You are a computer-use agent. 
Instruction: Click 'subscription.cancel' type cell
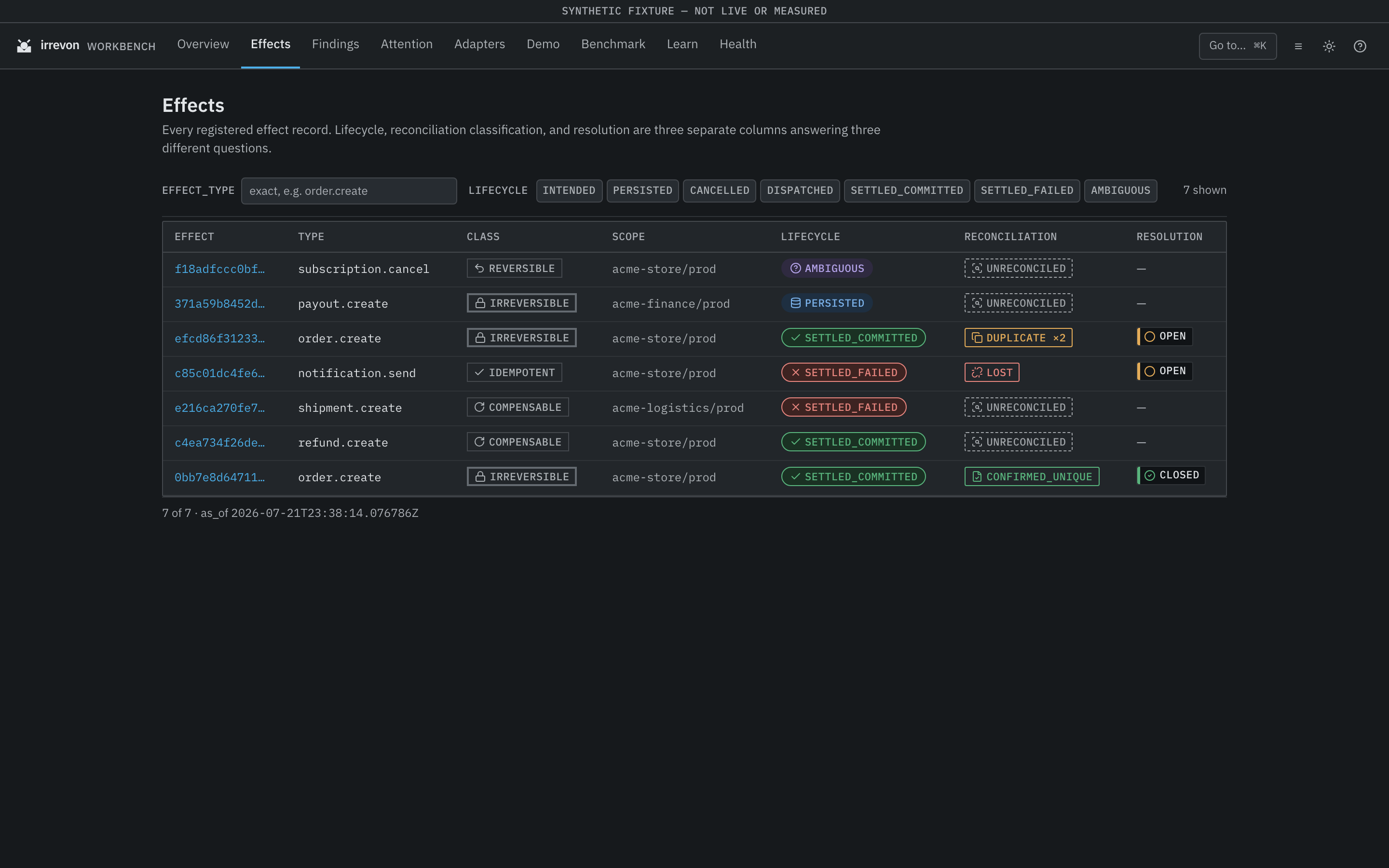363,269
